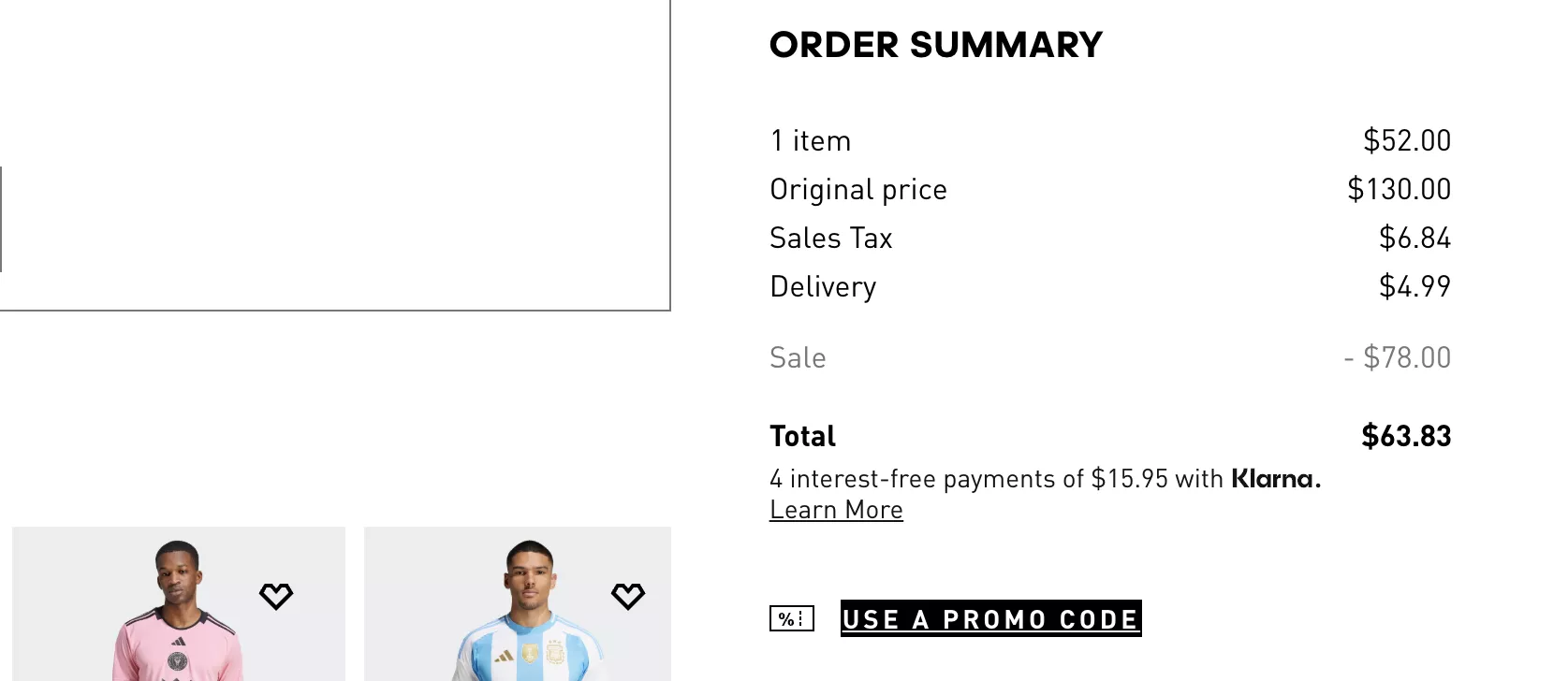1568x681 pixels.
Task: Click the Sales Tax label
Action: pyautogui.click(x=831, y=238)
